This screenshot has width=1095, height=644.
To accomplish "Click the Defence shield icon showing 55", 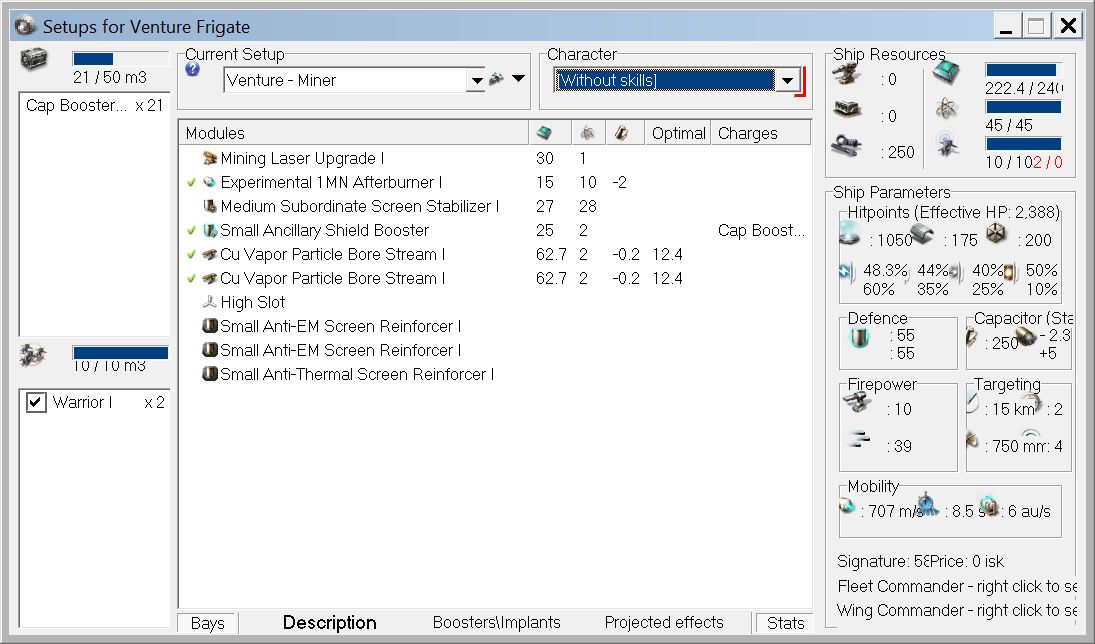I will [859, 339].
